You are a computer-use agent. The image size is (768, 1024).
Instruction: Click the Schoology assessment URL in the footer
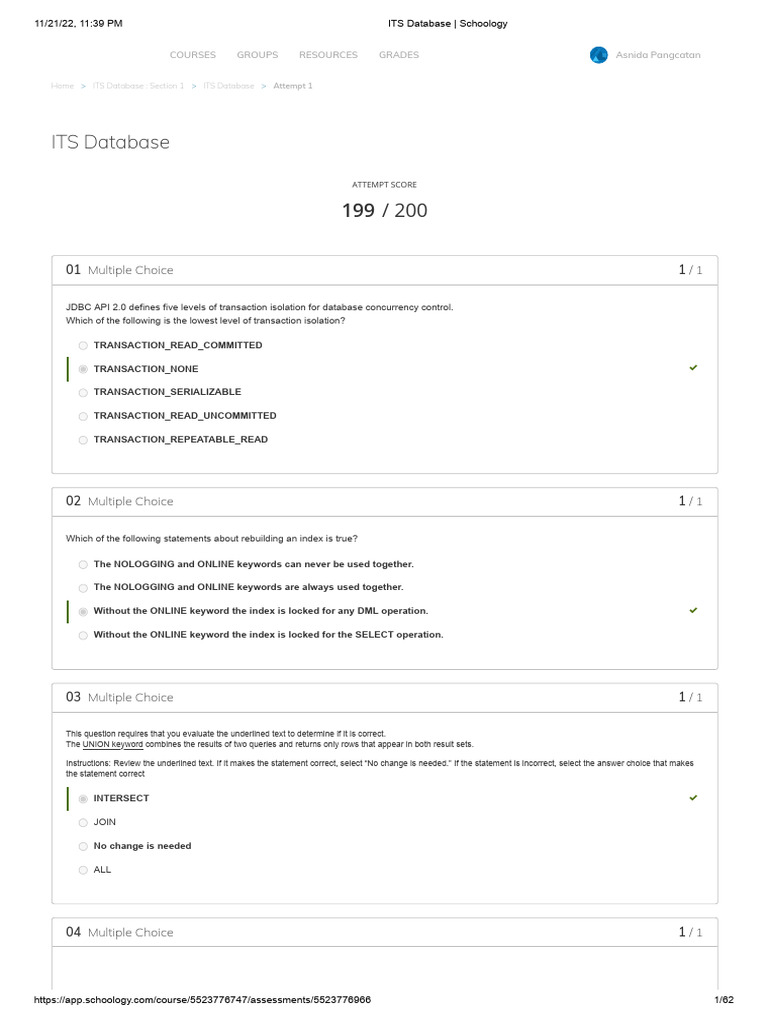(x=202, y=1000)
